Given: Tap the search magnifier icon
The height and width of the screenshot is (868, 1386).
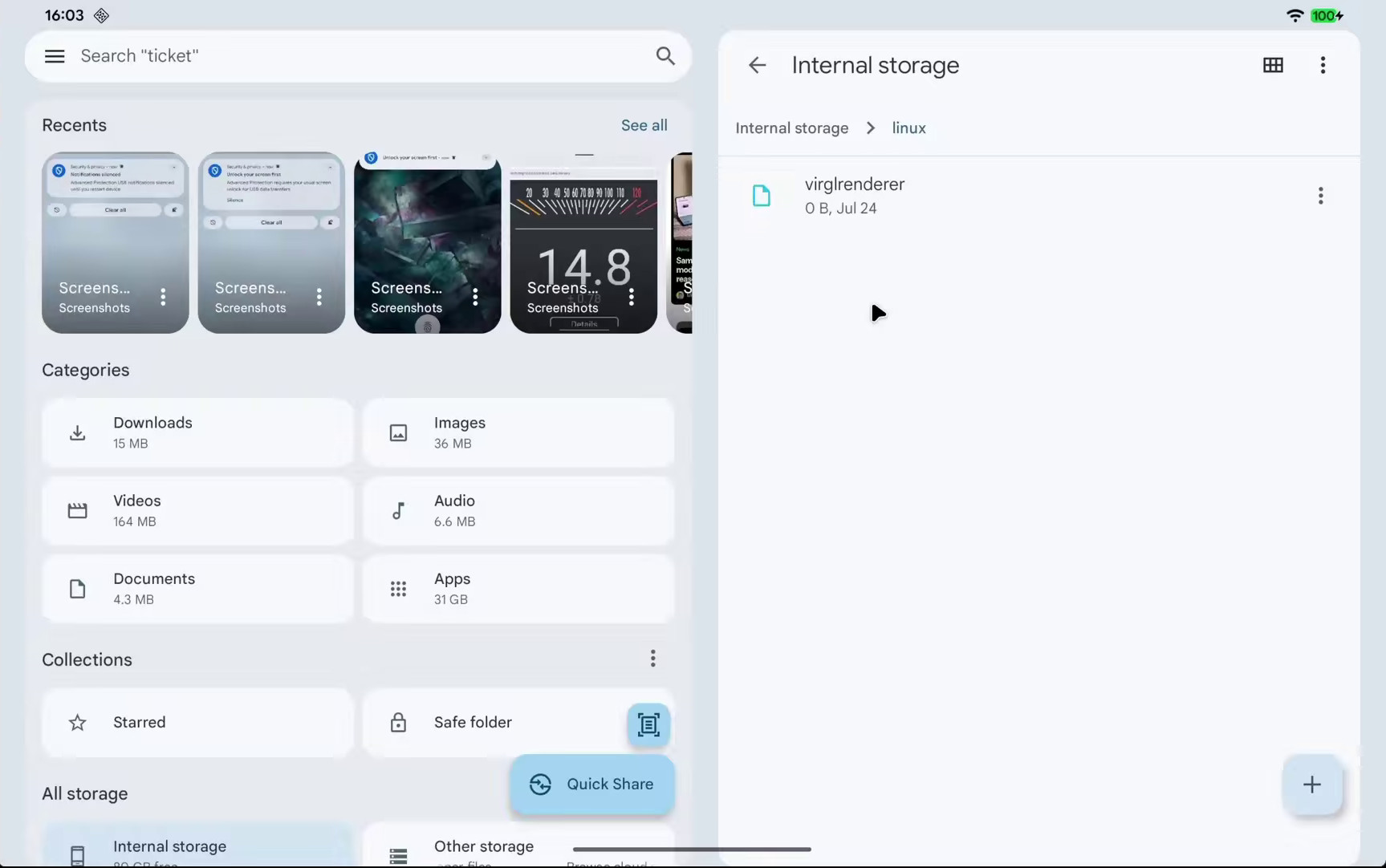Looking at the screenshot, I should click(665, 56).
